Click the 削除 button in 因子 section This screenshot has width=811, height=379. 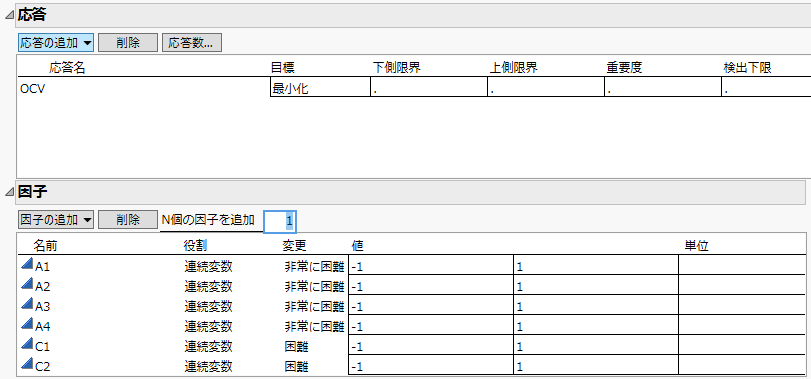(x=128, y=220)
